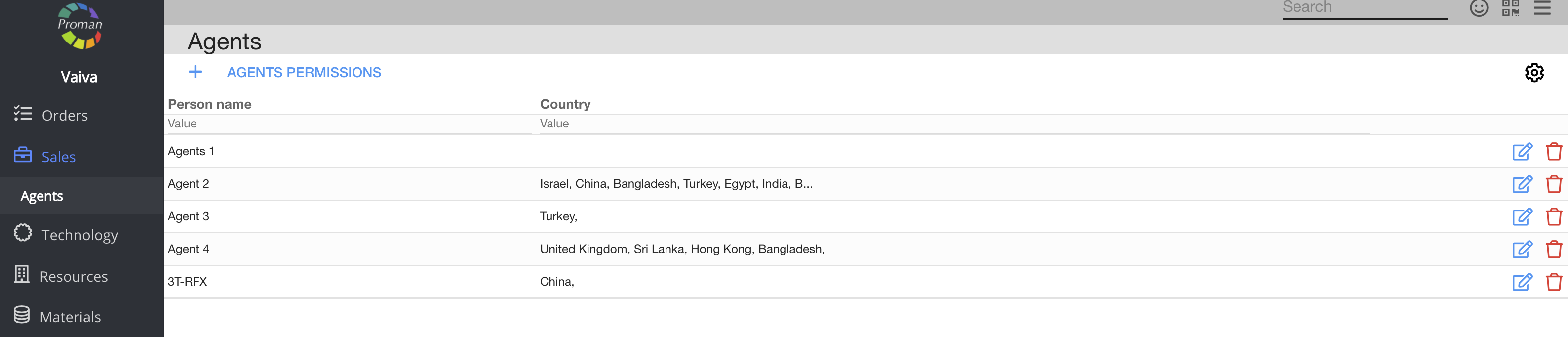Open table settings gear icon
1568x337 pixels.
click(1533, 73)
